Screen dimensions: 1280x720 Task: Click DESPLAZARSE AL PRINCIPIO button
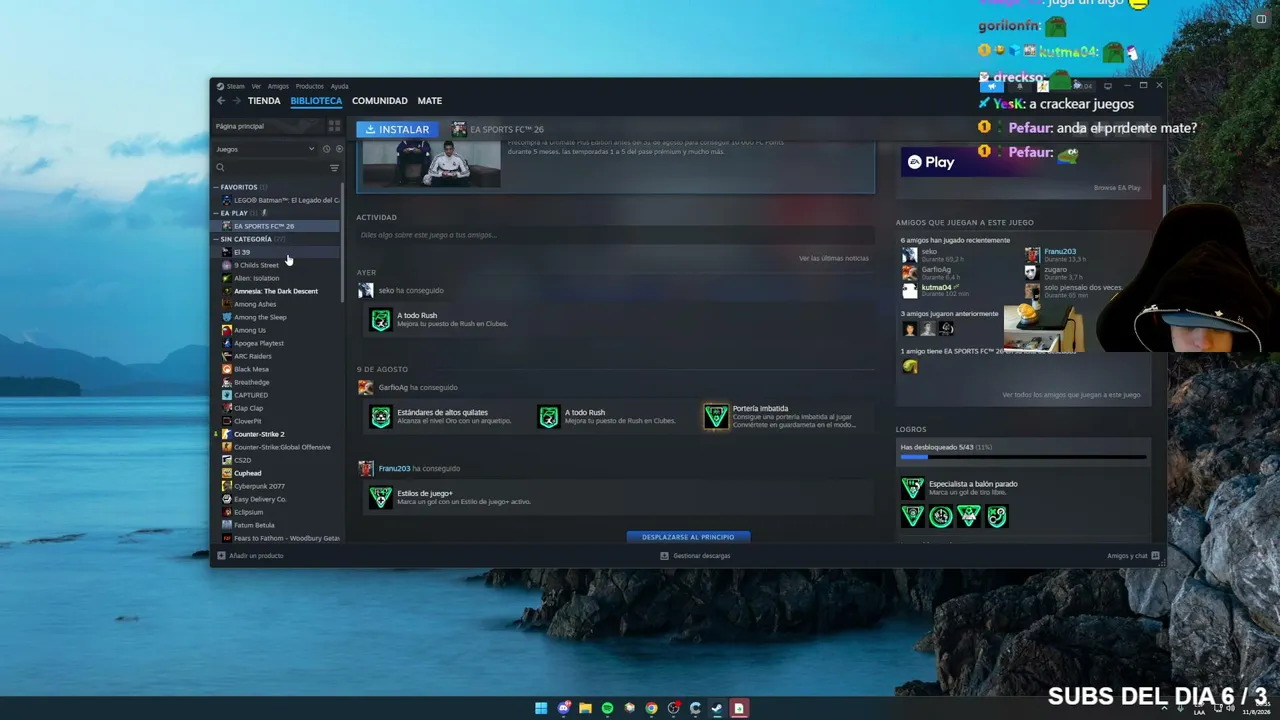(688, 537)
